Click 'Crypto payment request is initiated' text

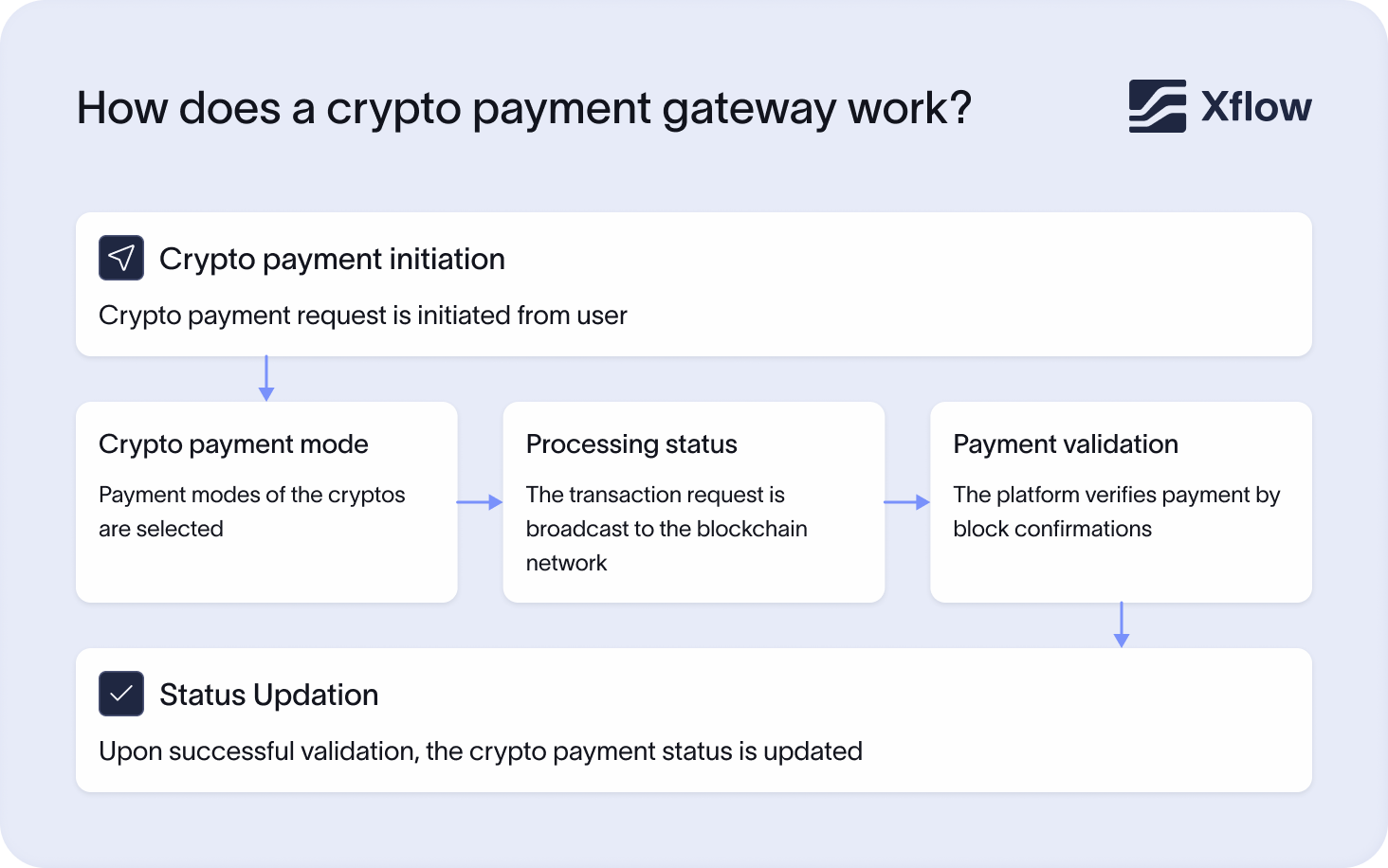[x=363, y=316]
